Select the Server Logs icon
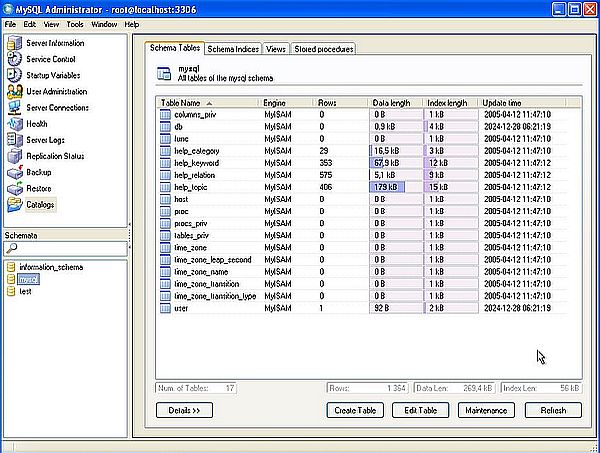Viewport: 600px width, 453px height. click(15, 140)
